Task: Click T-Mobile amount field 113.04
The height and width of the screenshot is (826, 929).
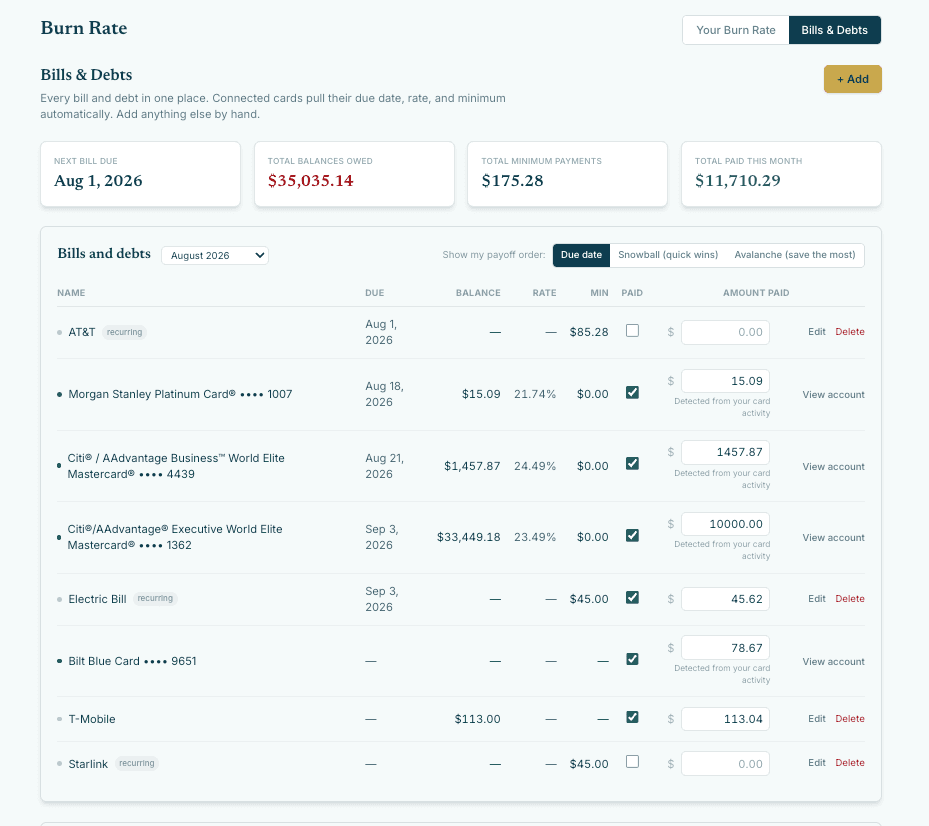Action: point(725,719)
